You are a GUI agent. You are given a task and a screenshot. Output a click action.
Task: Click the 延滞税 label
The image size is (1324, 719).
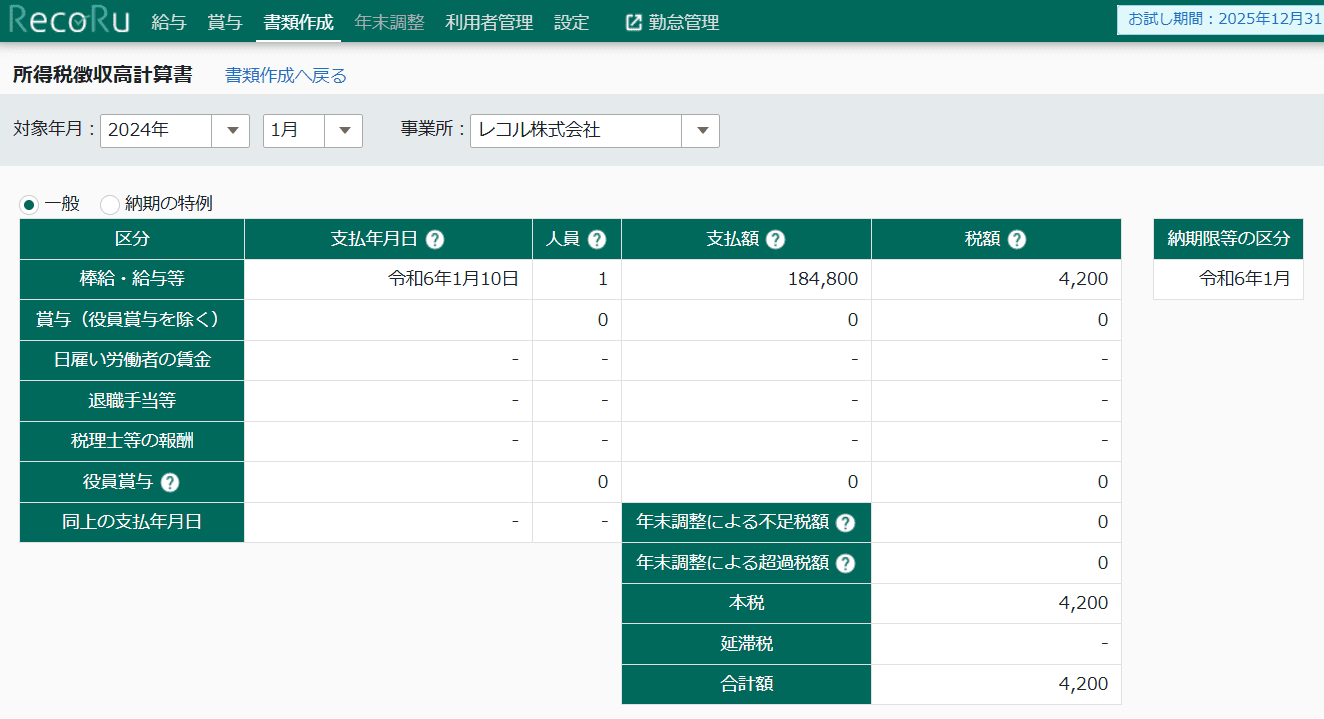pos(746,644)
